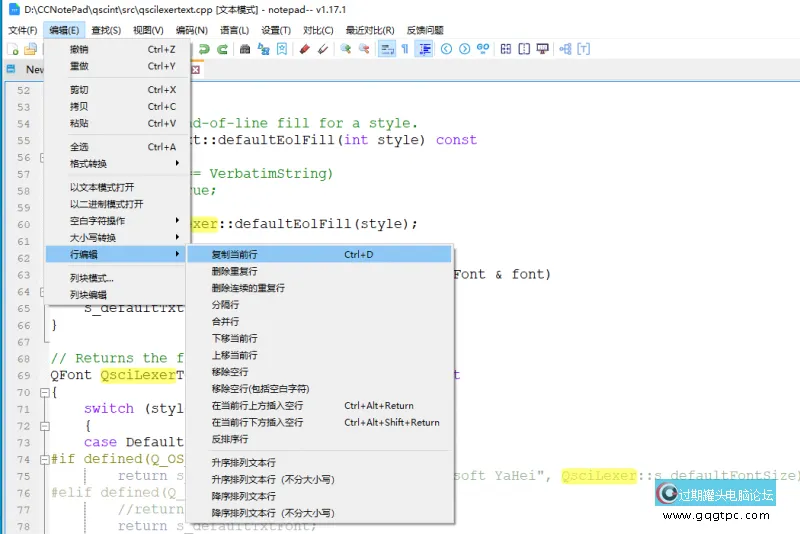Click the go back circle-arrow icon
The height and width of the screenshot is (534, 800).
[446, 49]
